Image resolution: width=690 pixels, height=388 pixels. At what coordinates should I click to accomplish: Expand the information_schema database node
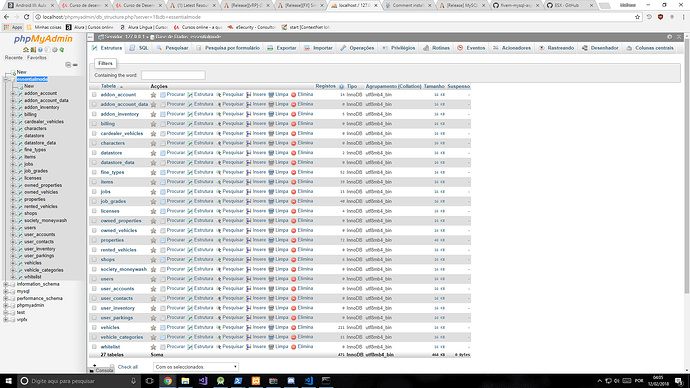click(x=6, y=284)
